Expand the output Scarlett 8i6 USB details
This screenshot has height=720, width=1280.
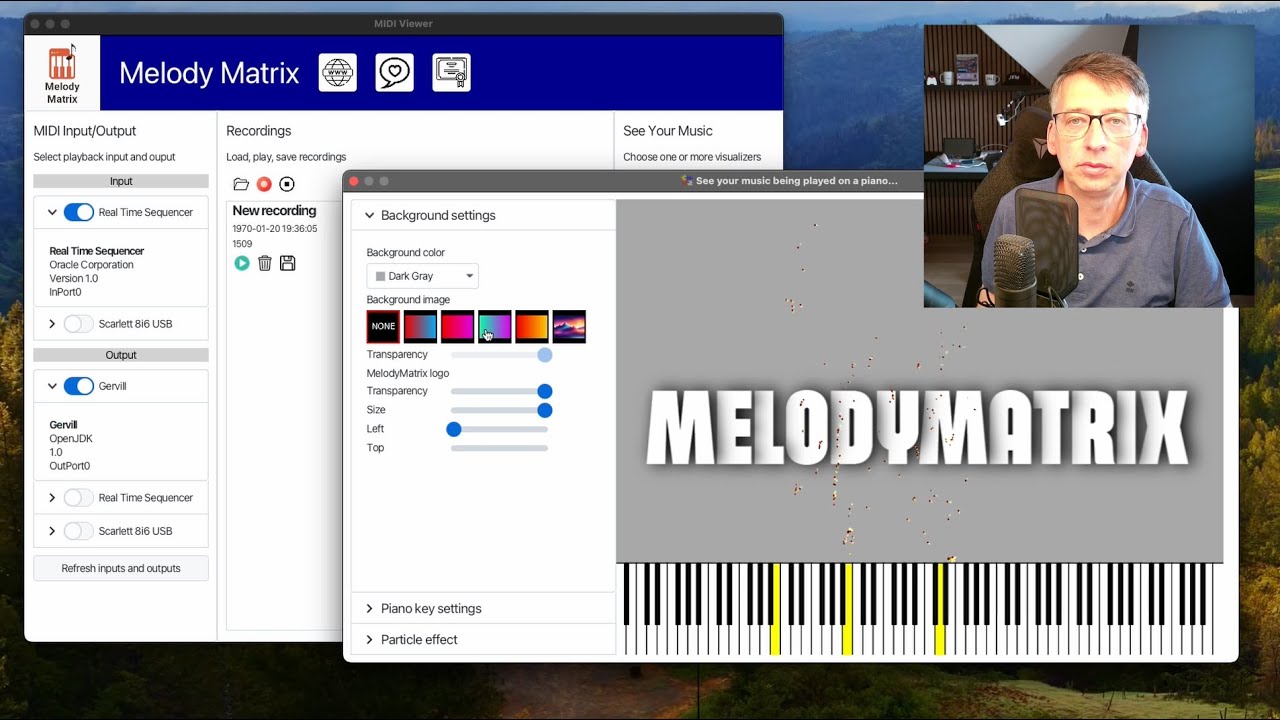(x=52, y=531)
